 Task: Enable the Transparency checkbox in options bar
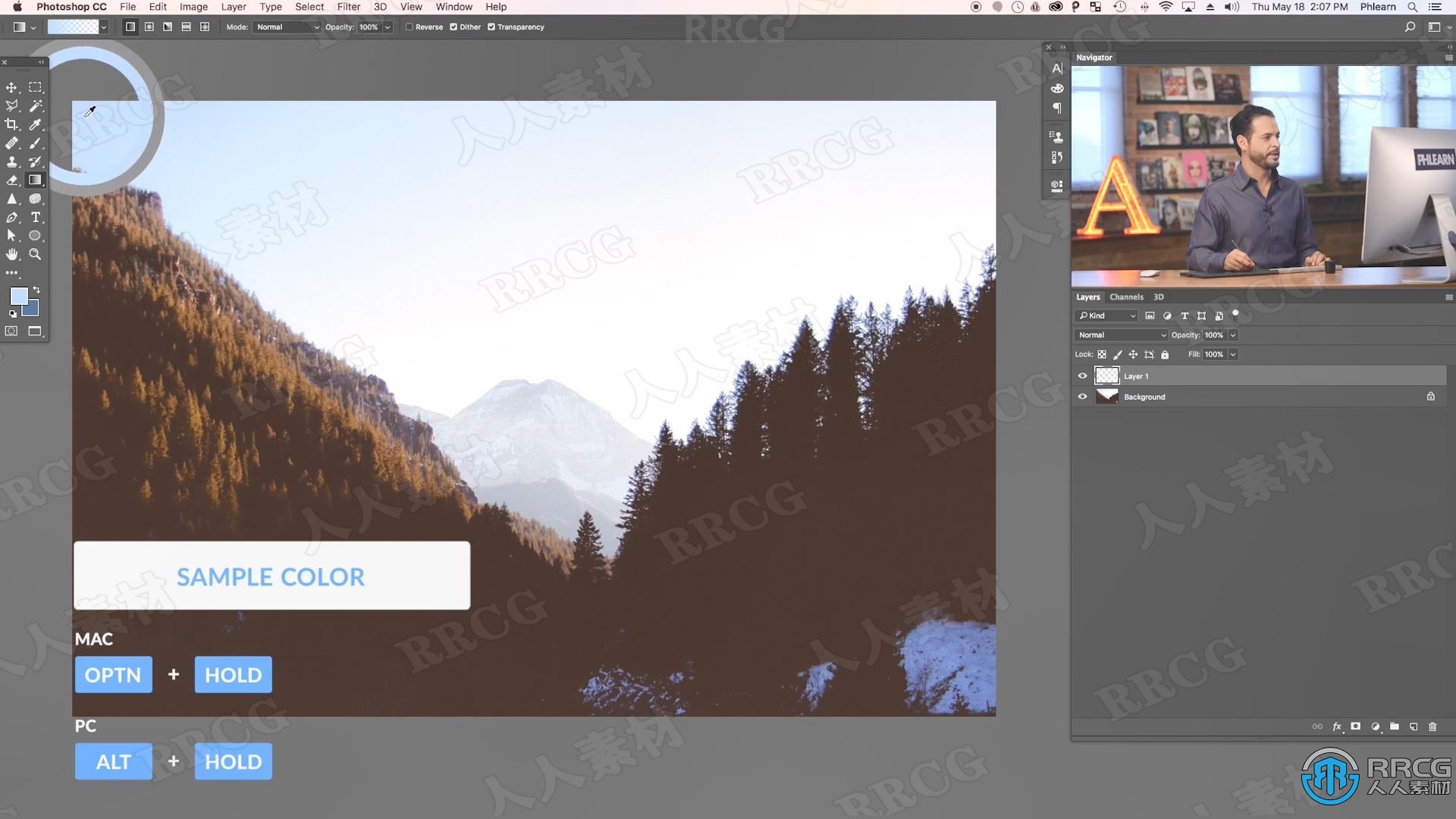pyautogui.click(x=491, y=27)
